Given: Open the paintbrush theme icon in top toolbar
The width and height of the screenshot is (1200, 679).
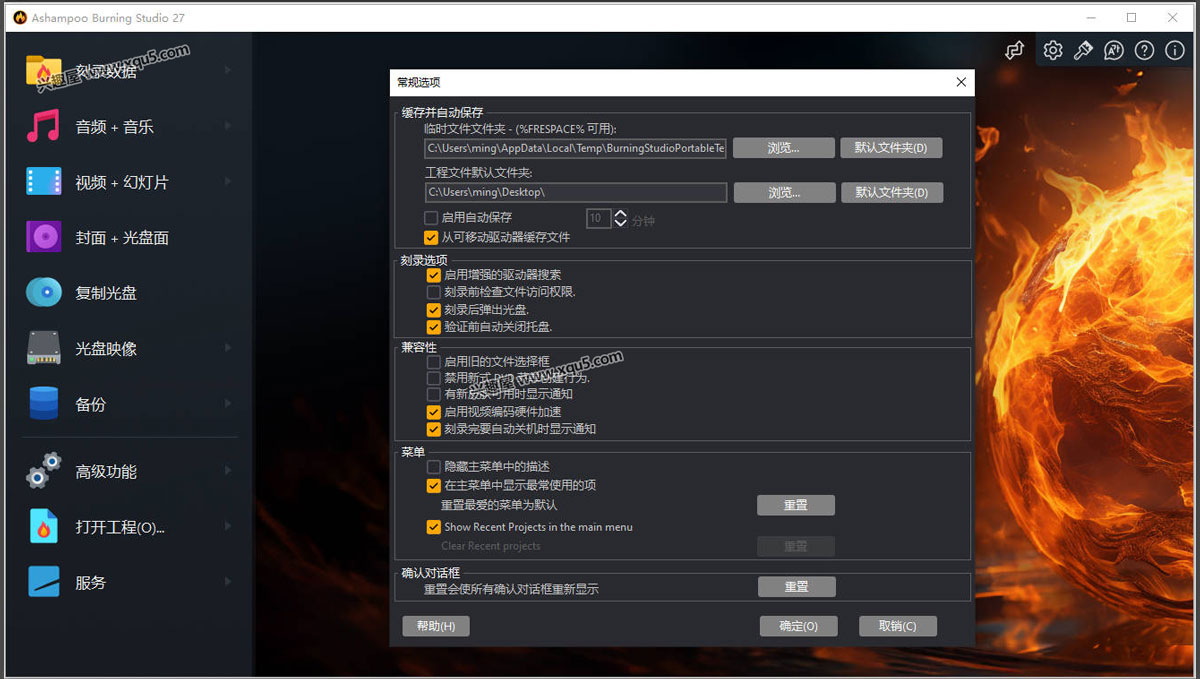Looking at the screenshot, I should [1083, 51].
